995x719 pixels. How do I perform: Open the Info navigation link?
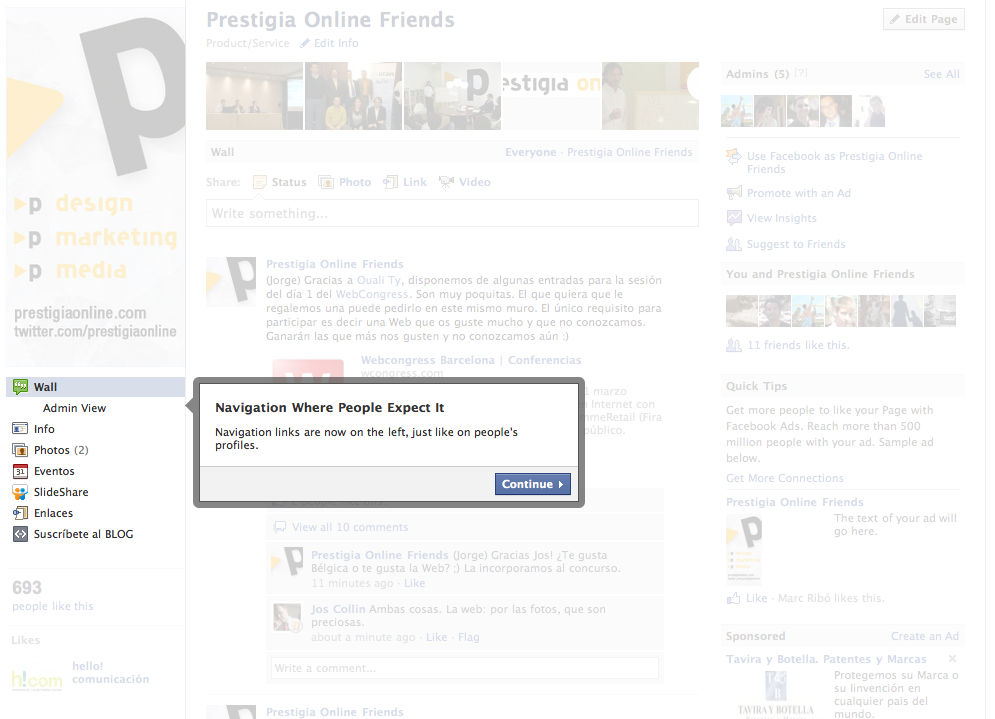click(44, 429)
